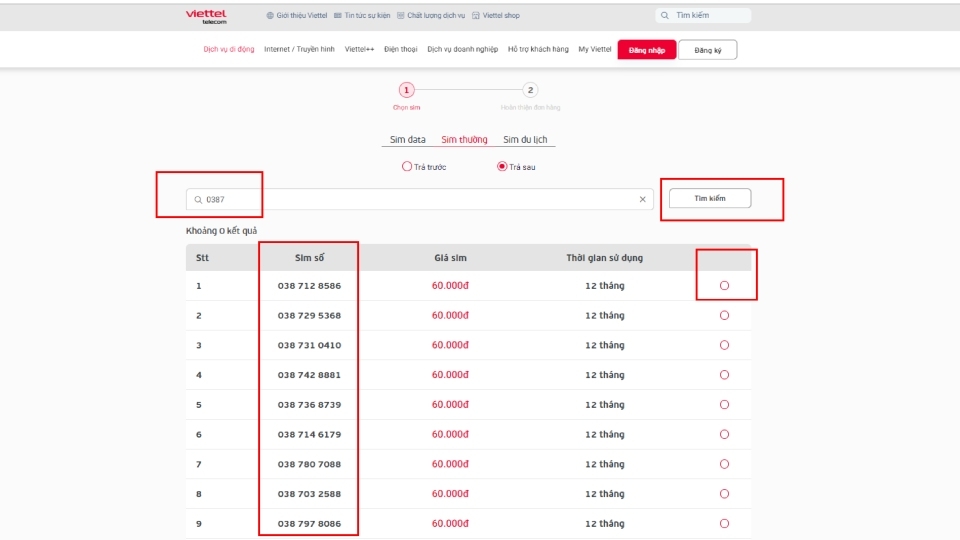Click magnifier icon in top search box
Image resolution: width=960 pixels, height=540 pixels.
click(x=664, y=15)
